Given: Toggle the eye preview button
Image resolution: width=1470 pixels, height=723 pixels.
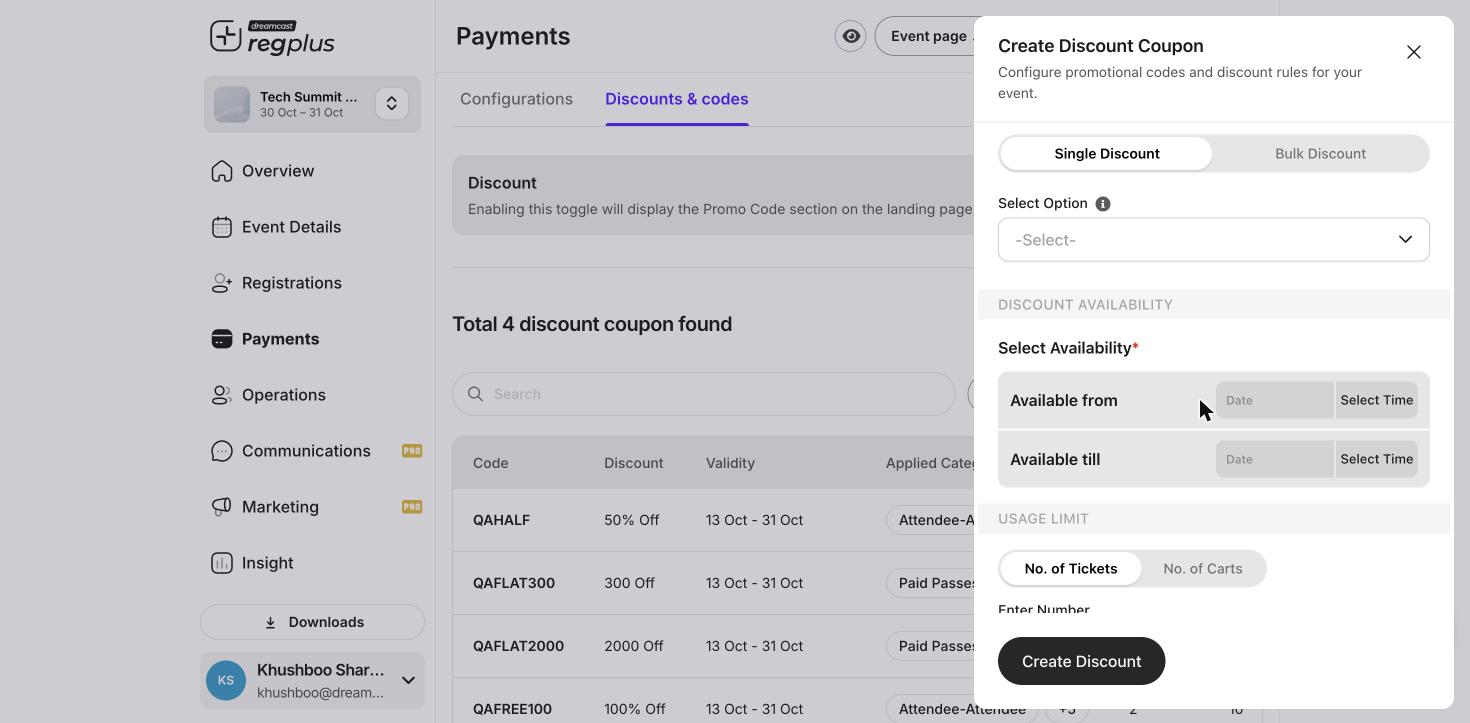Looking at the screenshot, I should tap(850, 36).
